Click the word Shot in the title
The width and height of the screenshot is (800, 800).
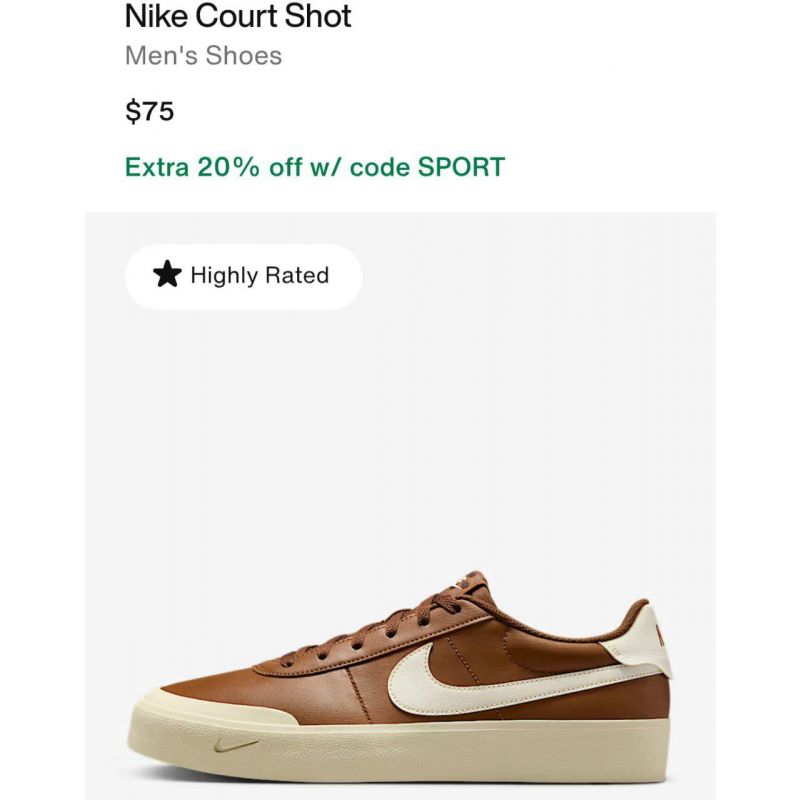click(318, 16)
